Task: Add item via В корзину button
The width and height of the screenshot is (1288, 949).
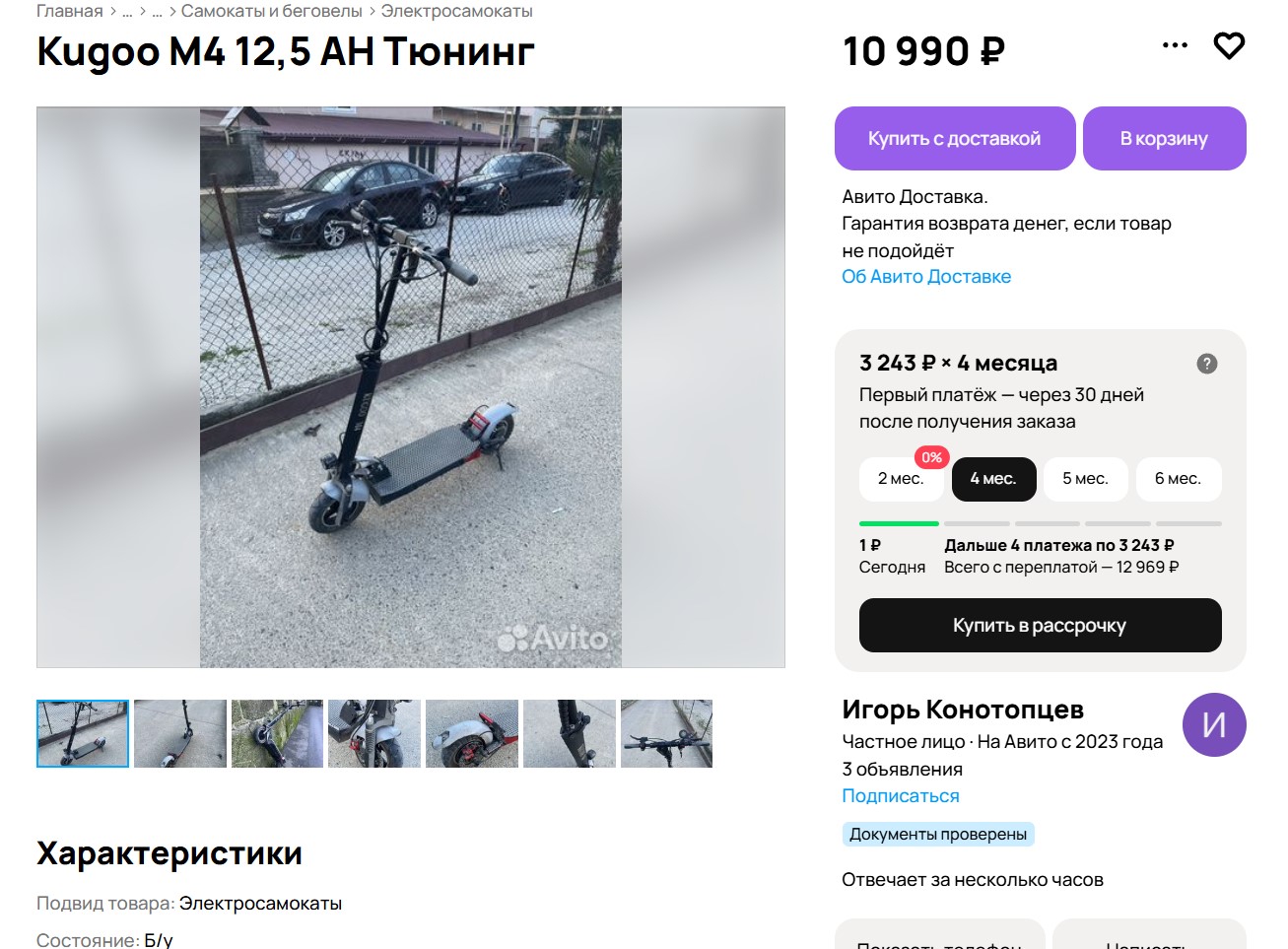Action: (x=1164, y=138)
